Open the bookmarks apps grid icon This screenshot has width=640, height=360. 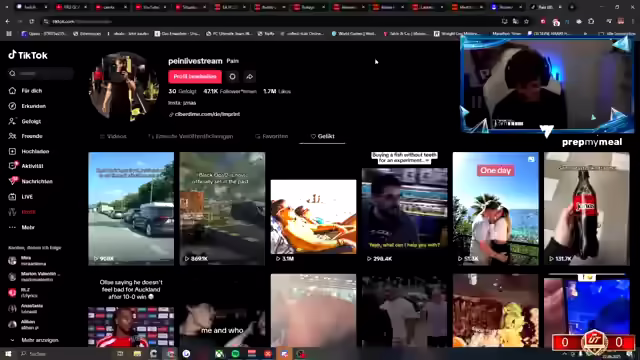pyautogui.click(x=9, y=33)
